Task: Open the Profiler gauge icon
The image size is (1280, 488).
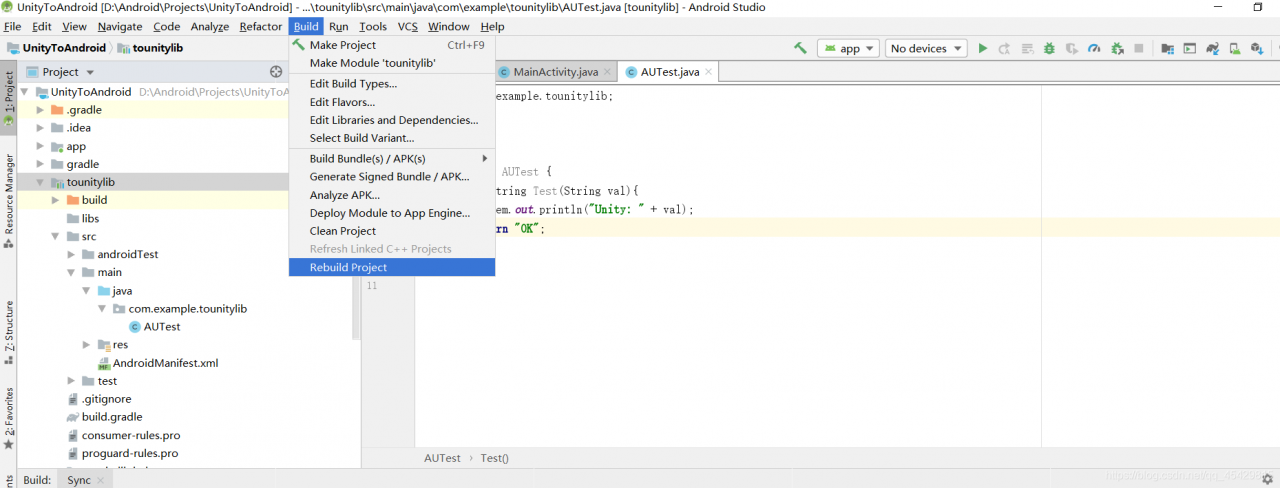Action: [1094, 48]
